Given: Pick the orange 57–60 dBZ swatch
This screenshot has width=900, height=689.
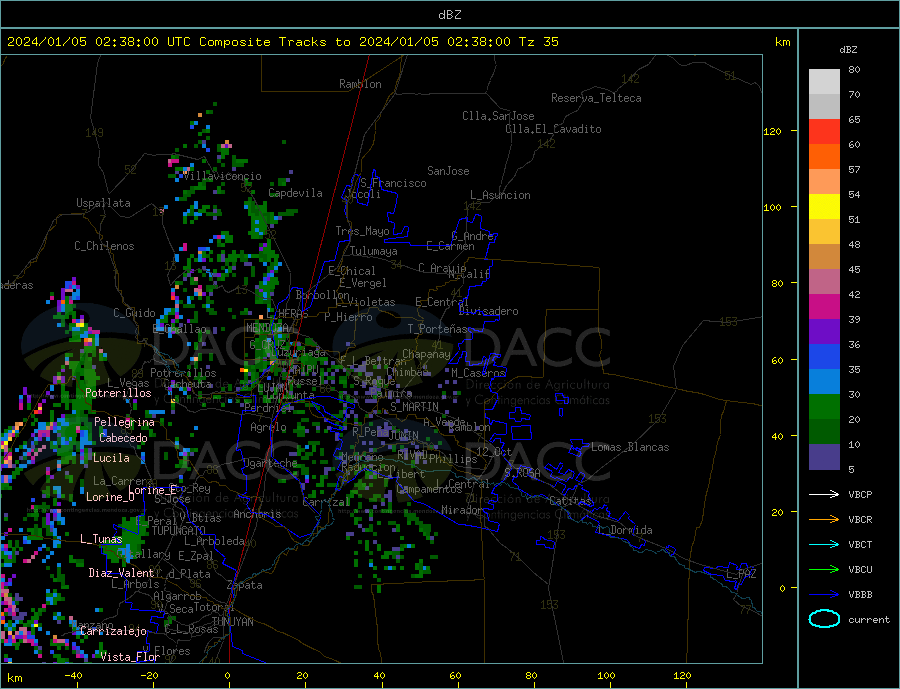Looking at the screenshot, I should pos(824,157).
